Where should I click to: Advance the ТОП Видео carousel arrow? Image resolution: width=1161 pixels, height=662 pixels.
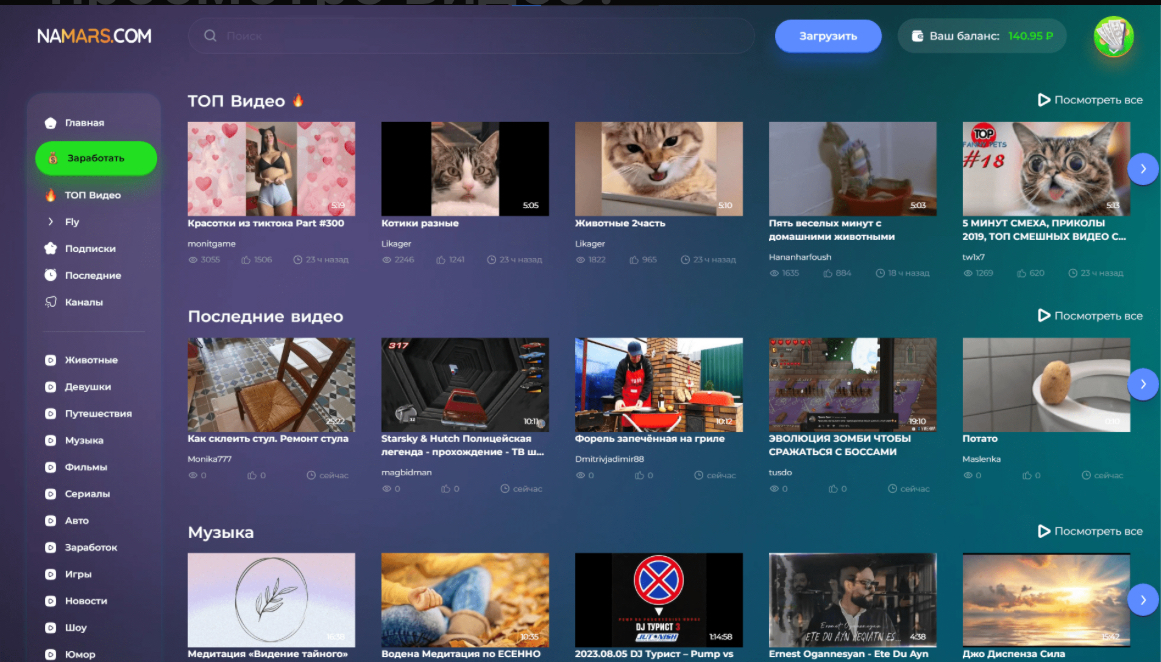(1143, 169)
